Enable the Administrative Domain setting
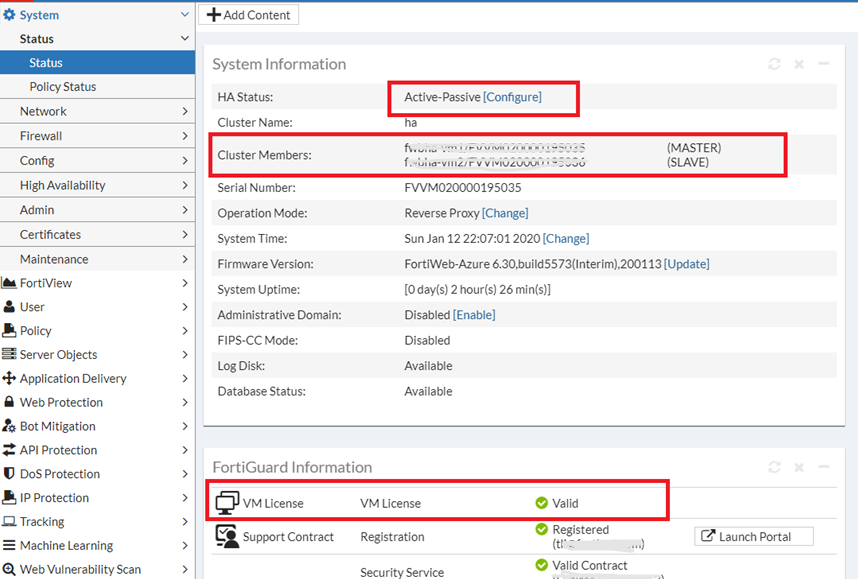 [474, 313]
